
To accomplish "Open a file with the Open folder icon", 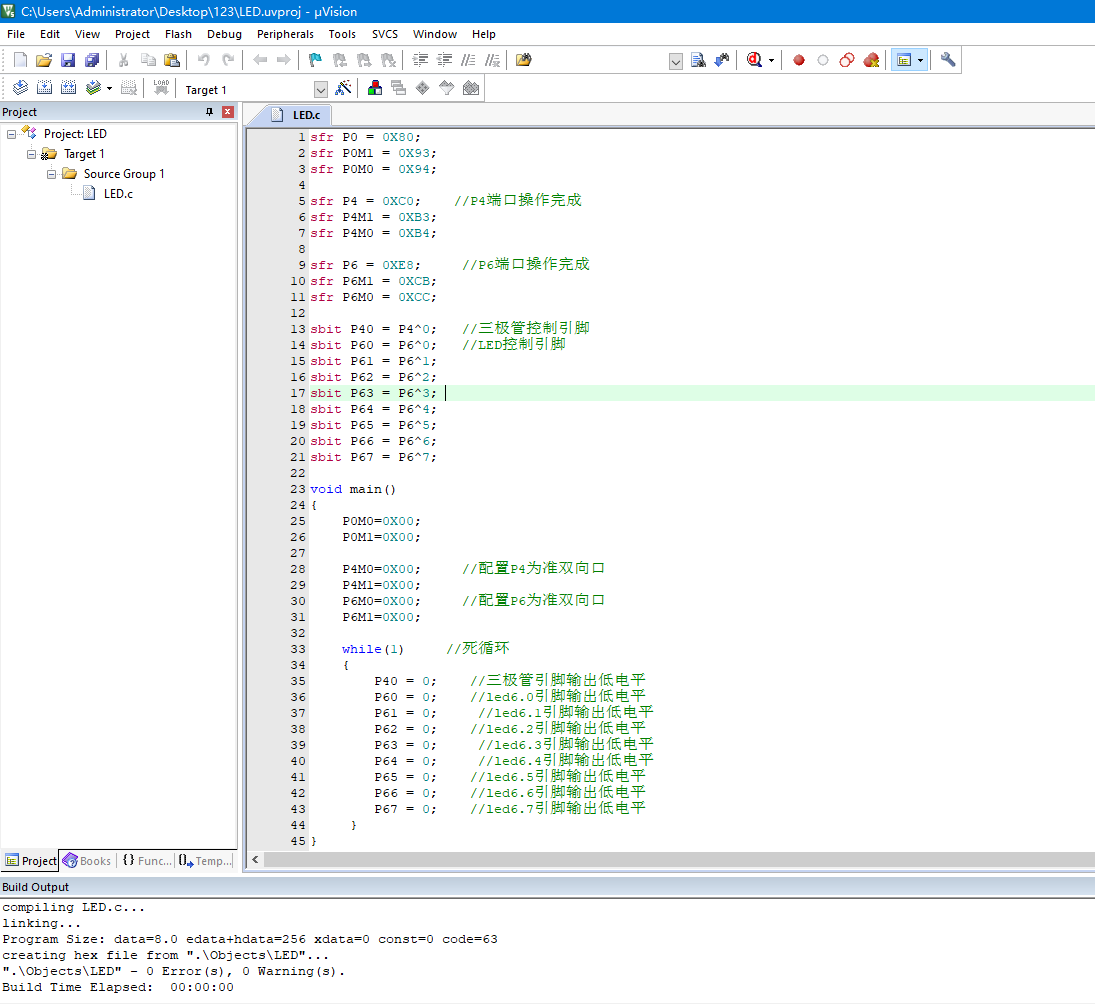I will pyautogui.click(x=44, y=60).
